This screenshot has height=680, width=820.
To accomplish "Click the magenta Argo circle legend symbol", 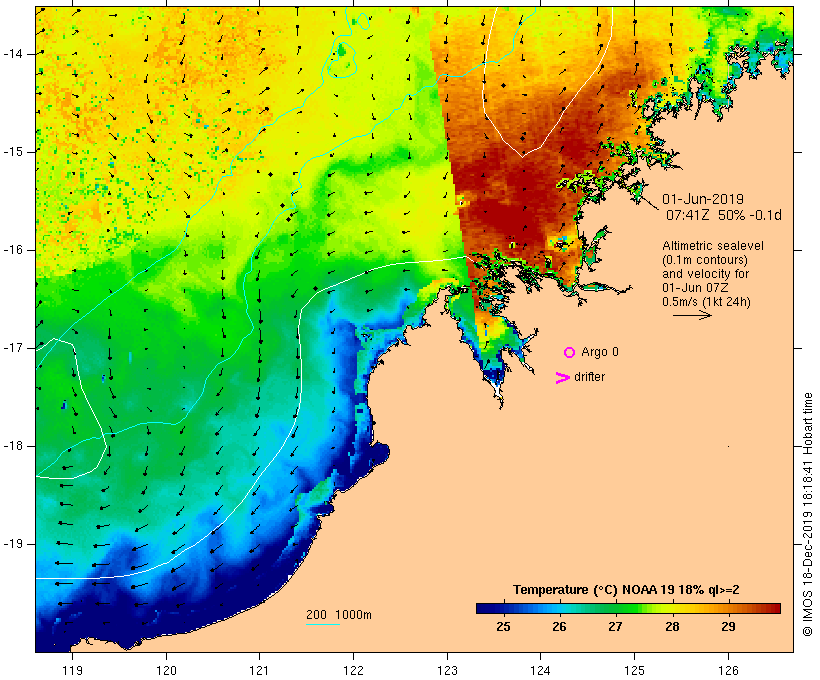I will click(x=570, y=353).
